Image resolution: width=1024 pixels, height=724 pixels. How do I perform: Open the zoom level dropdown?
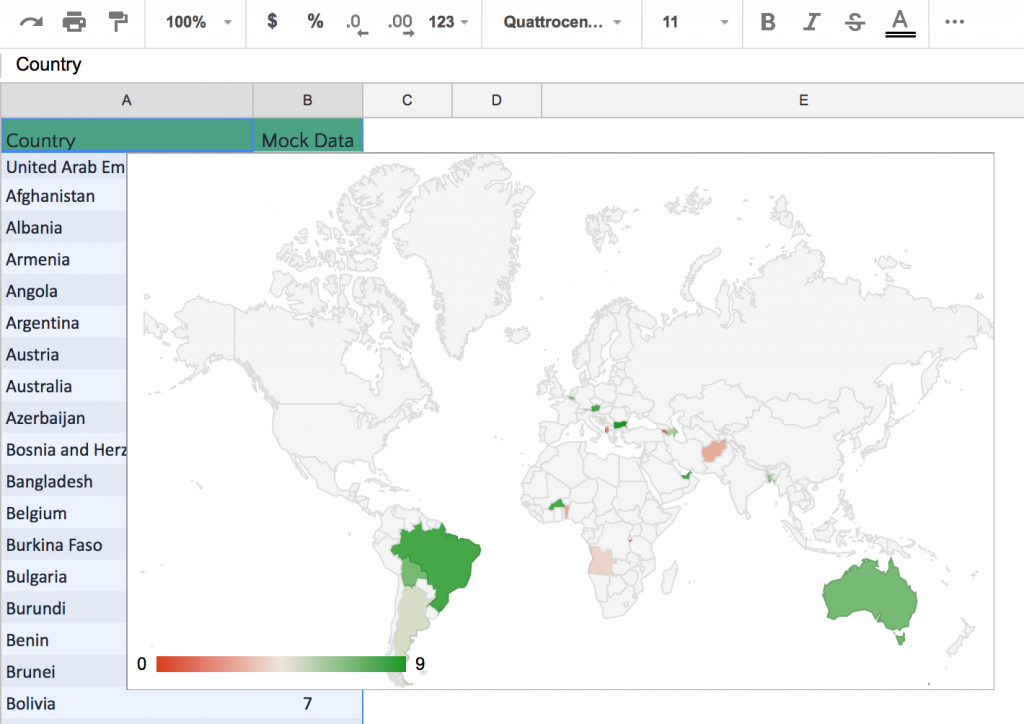click(x=195, y=21)
